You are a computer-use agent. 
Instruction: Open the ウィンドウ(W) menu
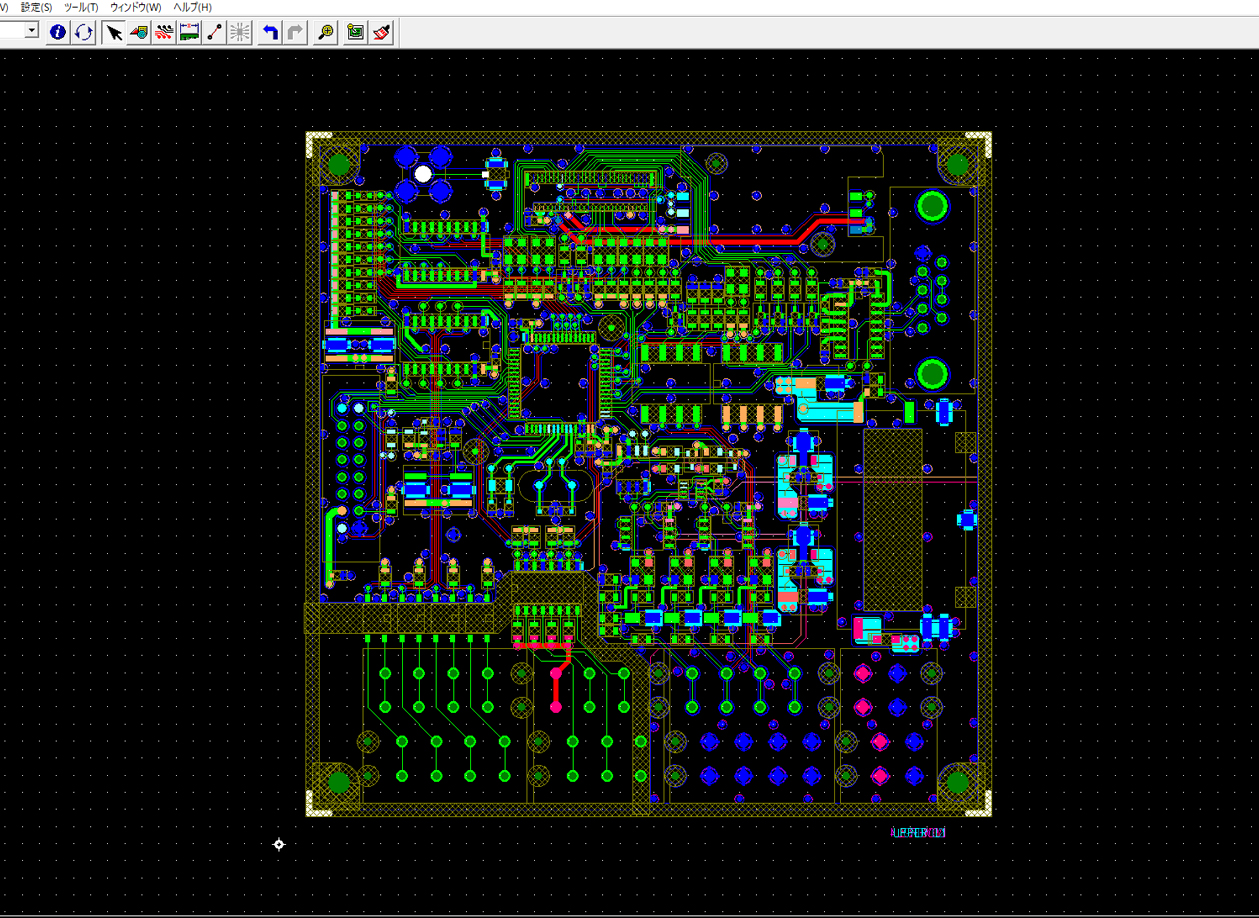135,7
